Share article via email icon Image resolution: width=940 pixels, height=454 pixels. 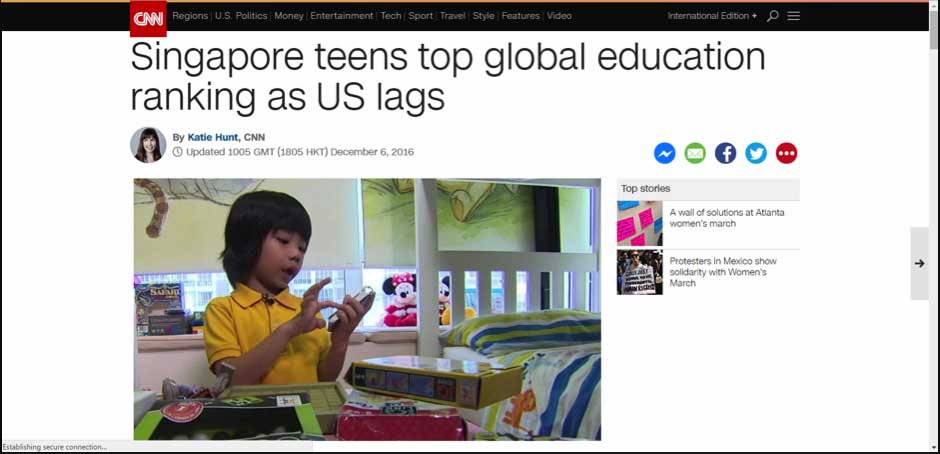click(695, 154)
